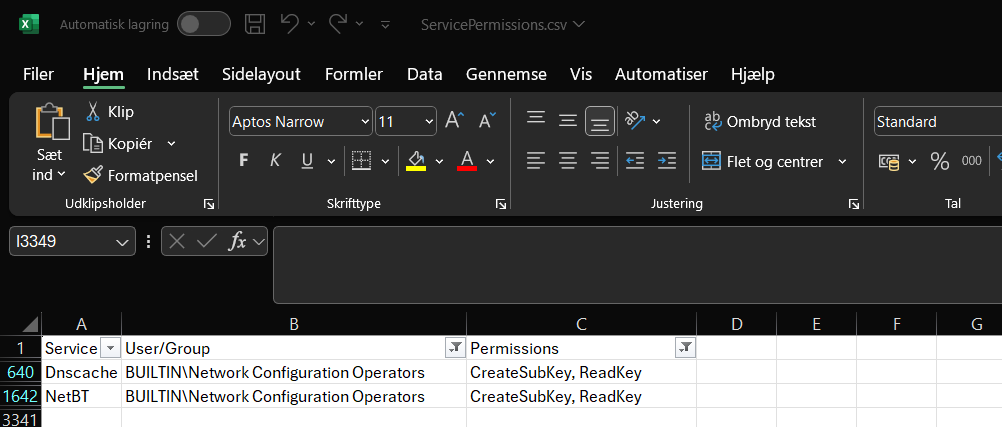The height and width of the screenshot is (427, 1002).
Task: Switch to the Formler tab
Action: (354, 74)
